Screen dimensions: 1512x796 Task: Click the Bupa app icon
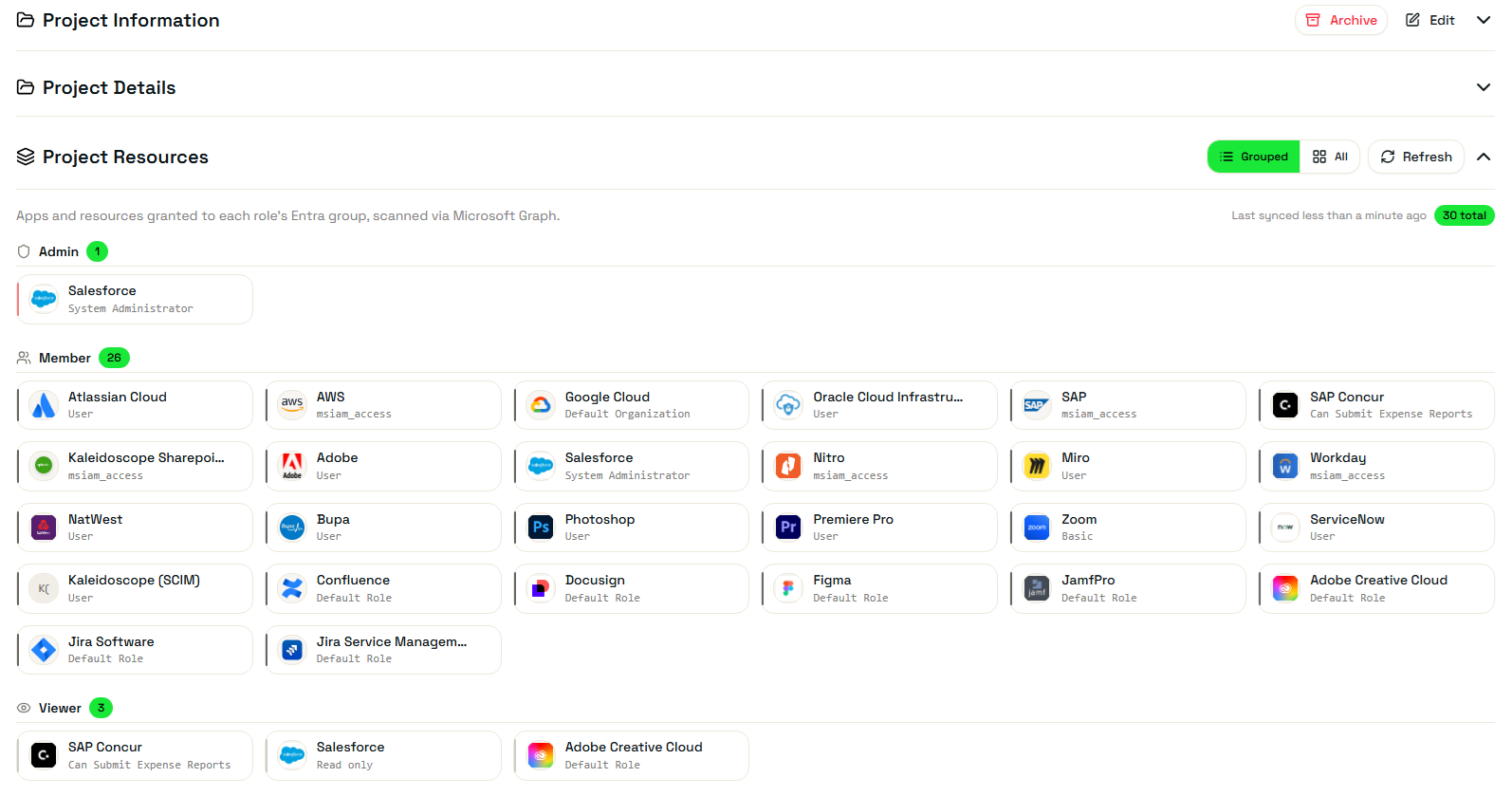292,528
